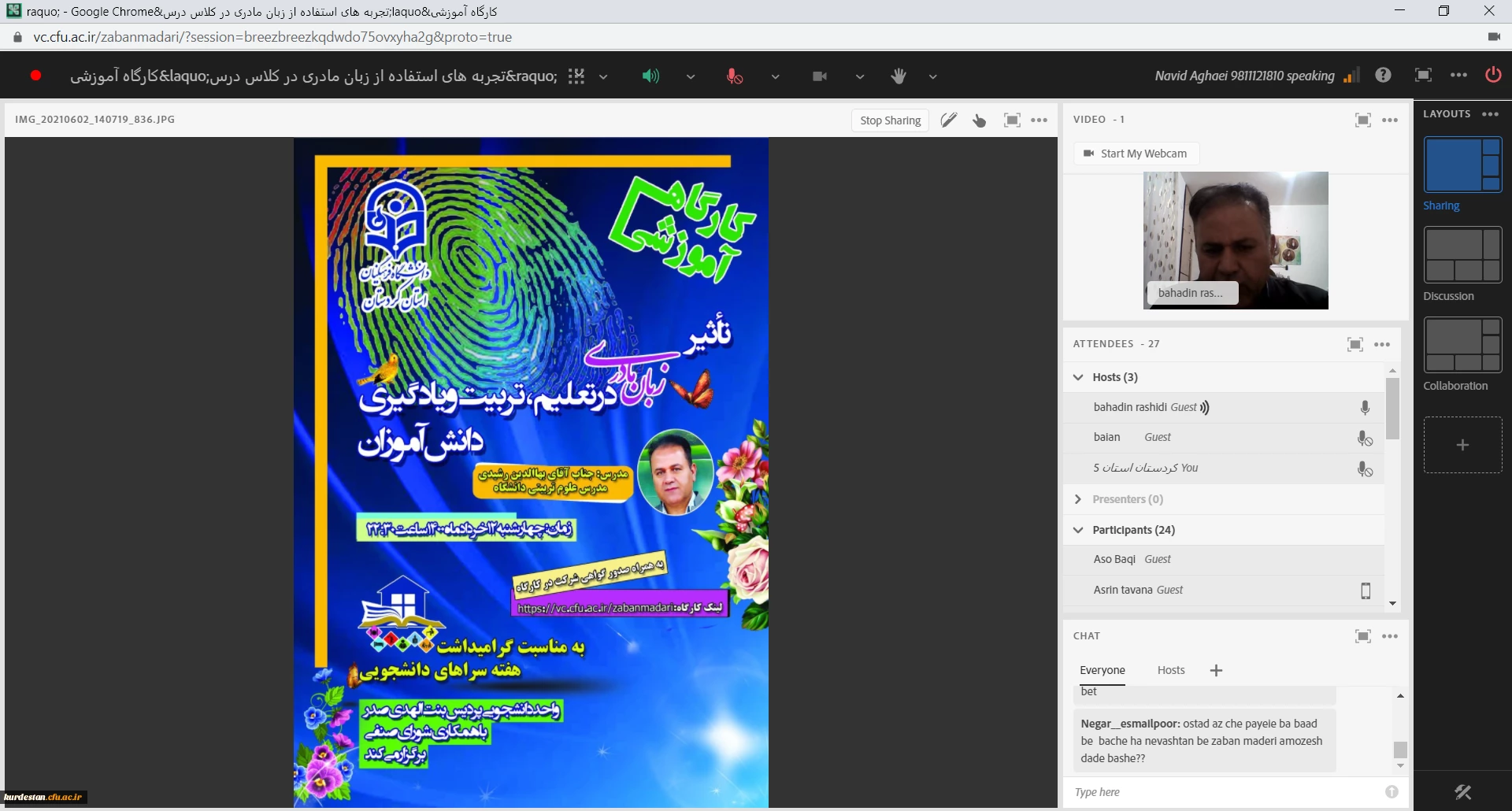Click the red power end-meeting icon
The height and width of the screenshot is (811, 1512).
(1493, 76)
